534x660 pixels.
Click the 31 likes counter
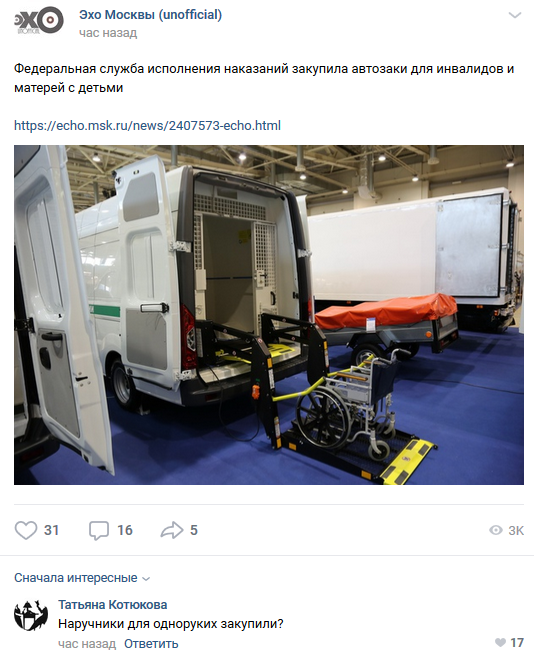pos(51,530)
